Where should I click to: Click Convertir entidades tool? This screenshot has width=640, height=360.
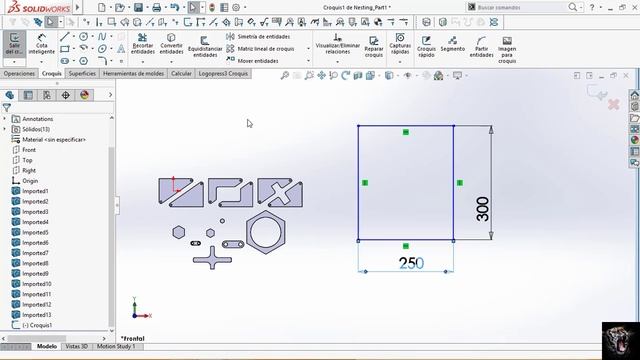pyautogui.click(x=171, y=44)
